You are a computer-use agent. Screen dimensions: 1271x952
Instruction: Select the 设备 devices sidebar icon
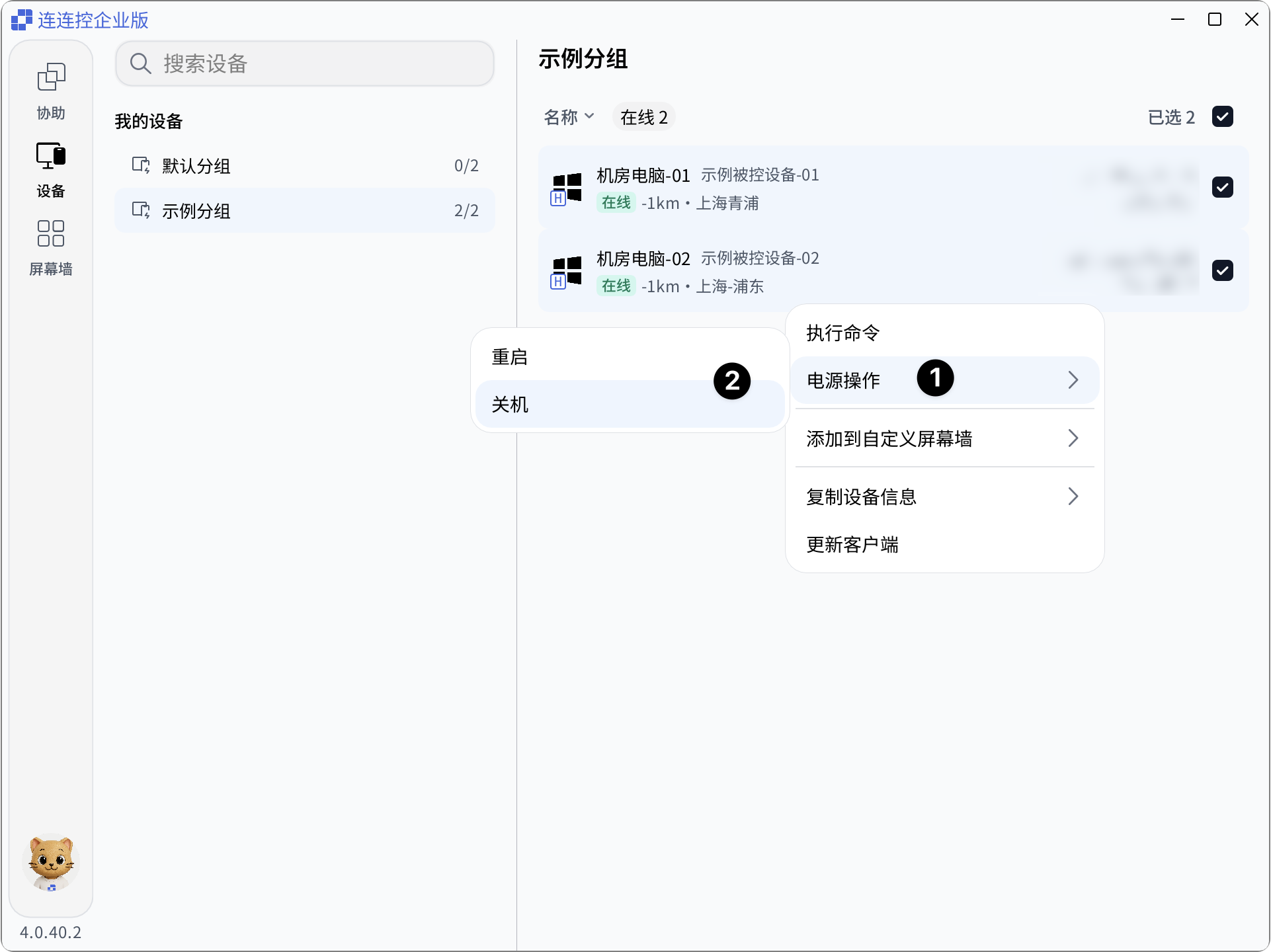pos(51,156)
